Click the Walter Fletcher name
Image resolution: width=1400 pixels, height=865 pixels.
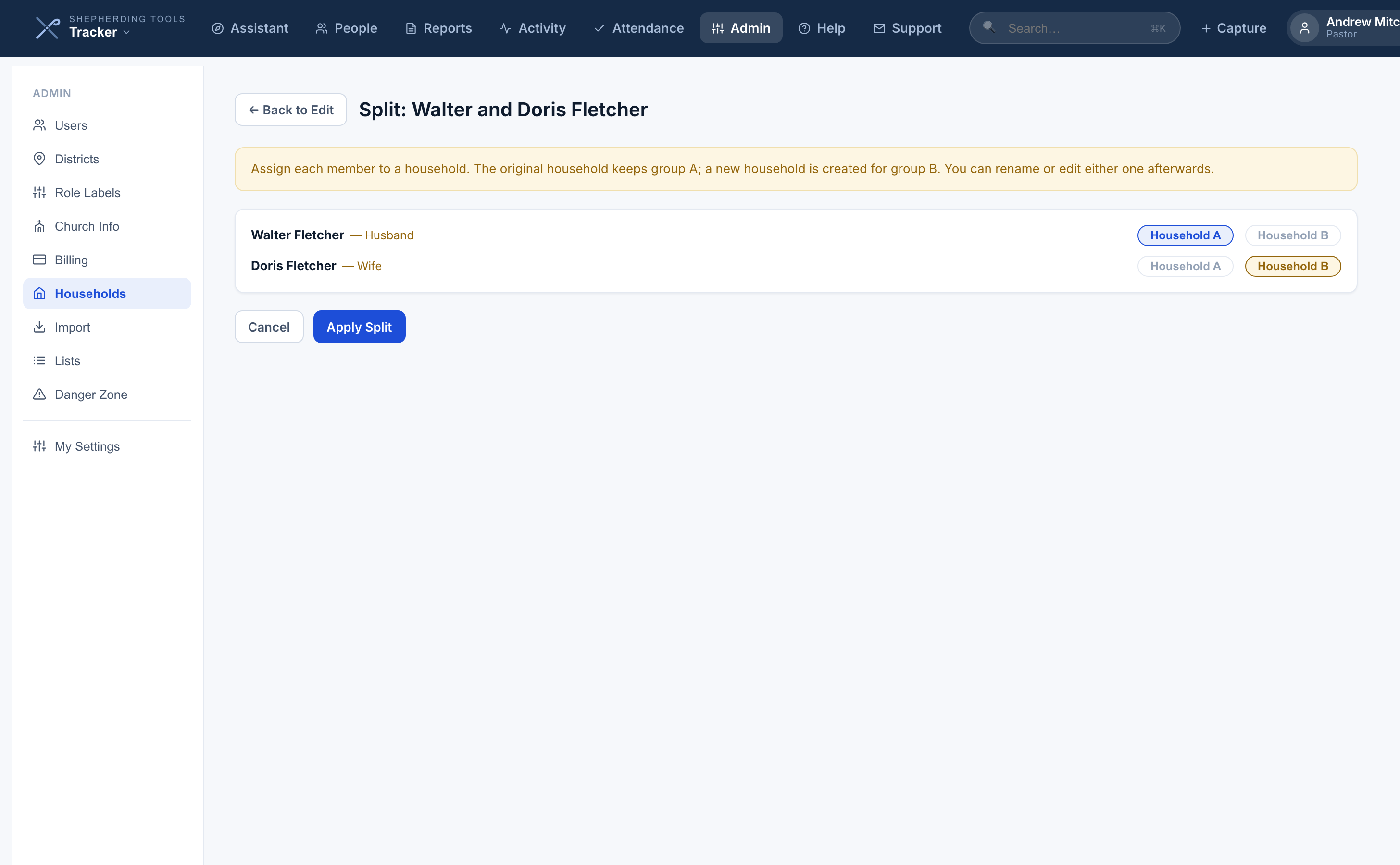point(298,235)
